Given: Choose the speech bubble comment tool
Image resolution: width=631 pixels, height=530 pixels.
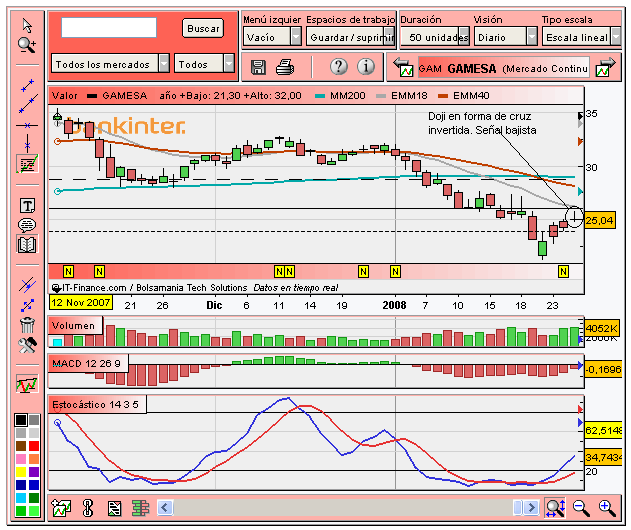Looking at the screenshot, I should (27, 225).
